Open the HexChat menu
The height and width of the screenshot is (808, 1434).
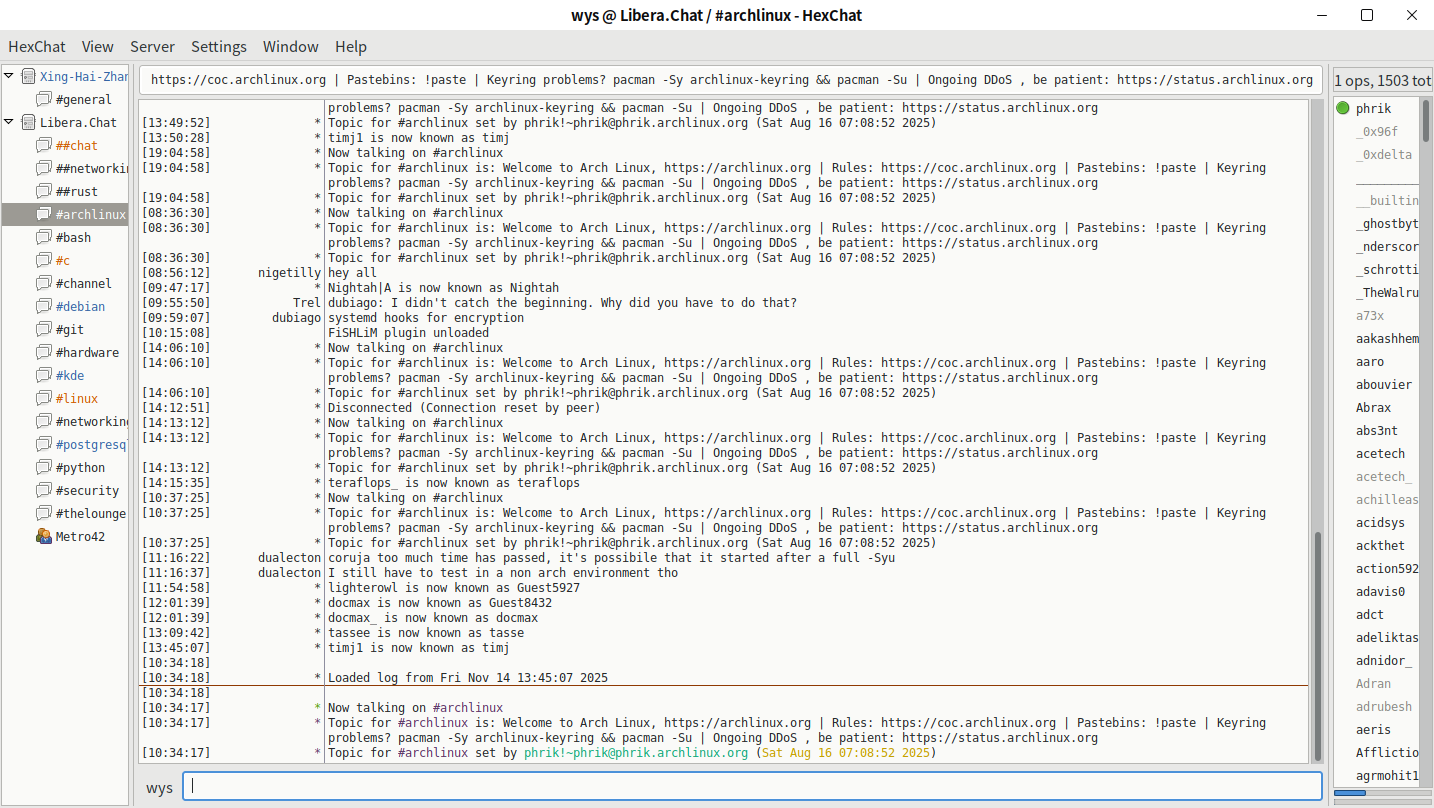point(37,46)
